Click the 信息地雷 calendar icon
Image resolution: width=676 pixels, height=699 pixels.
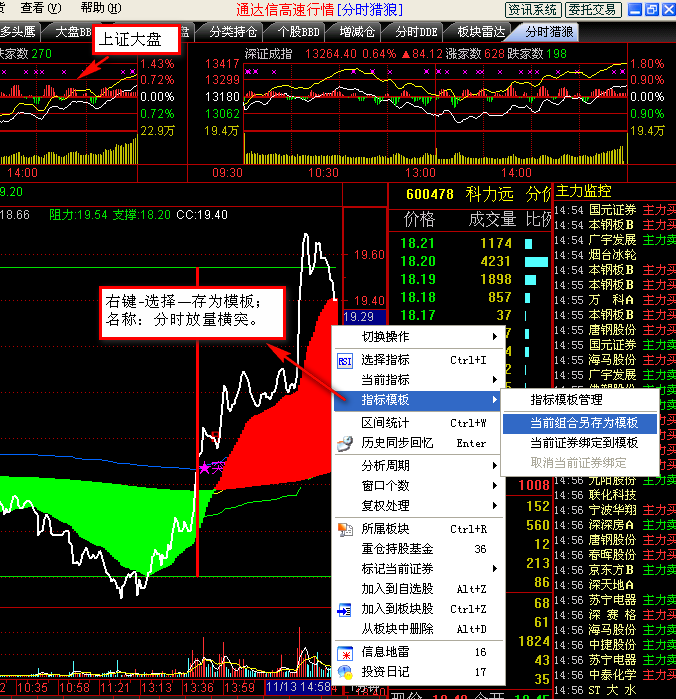click(345, 653)
